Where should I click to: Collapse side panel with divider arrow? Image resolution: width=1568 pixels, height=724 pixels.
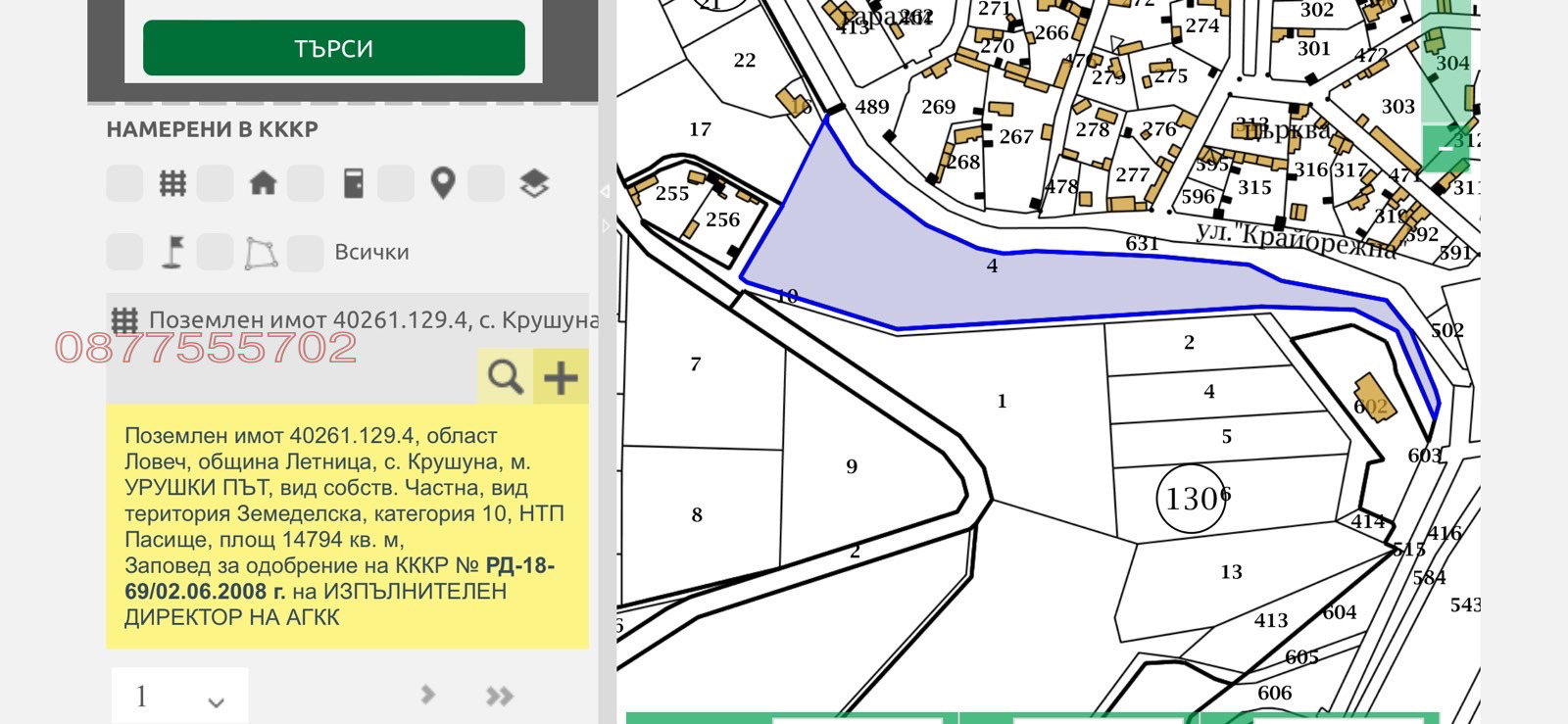coord(605,192)
